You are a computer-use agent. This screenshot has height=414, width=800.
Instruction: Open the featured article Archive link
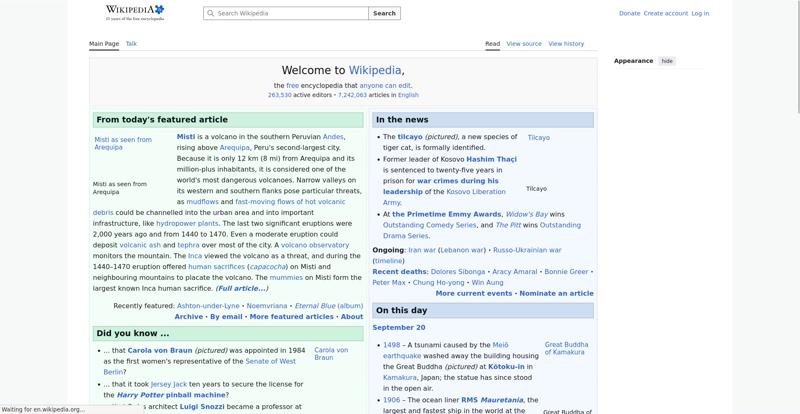(x=189, y=316)
